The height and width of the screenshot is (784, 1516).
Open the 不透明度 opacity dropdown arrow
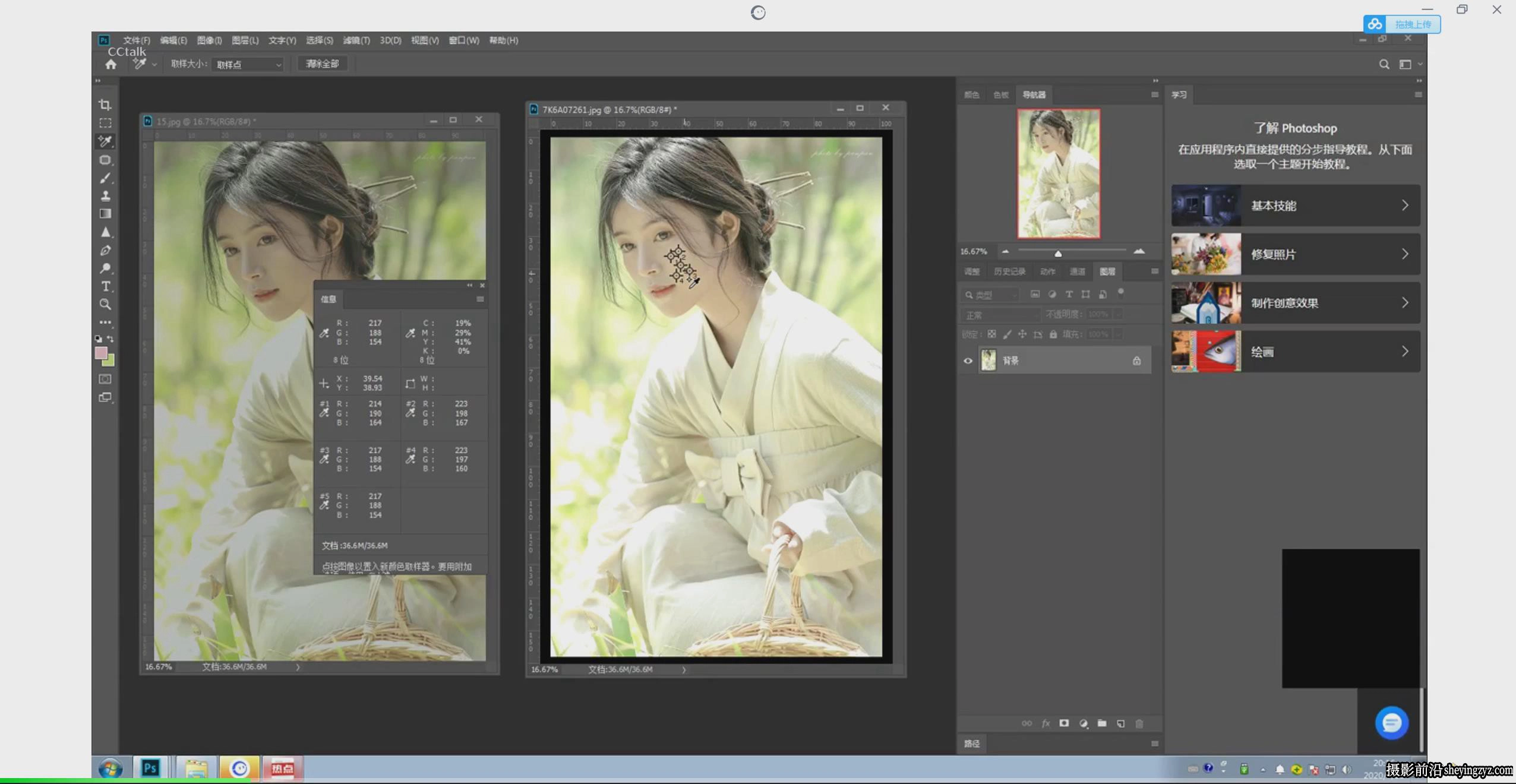(1119, 314)
